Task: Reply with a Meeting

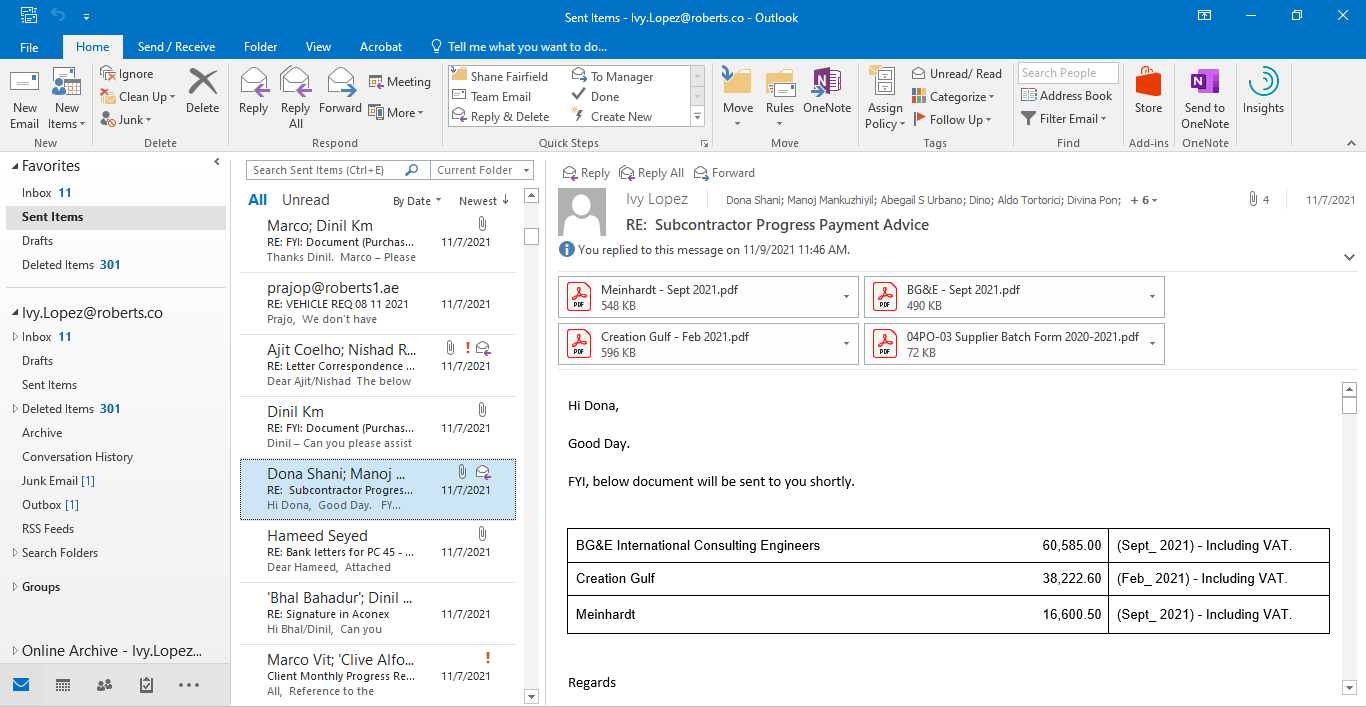Action: coord(399,82)
